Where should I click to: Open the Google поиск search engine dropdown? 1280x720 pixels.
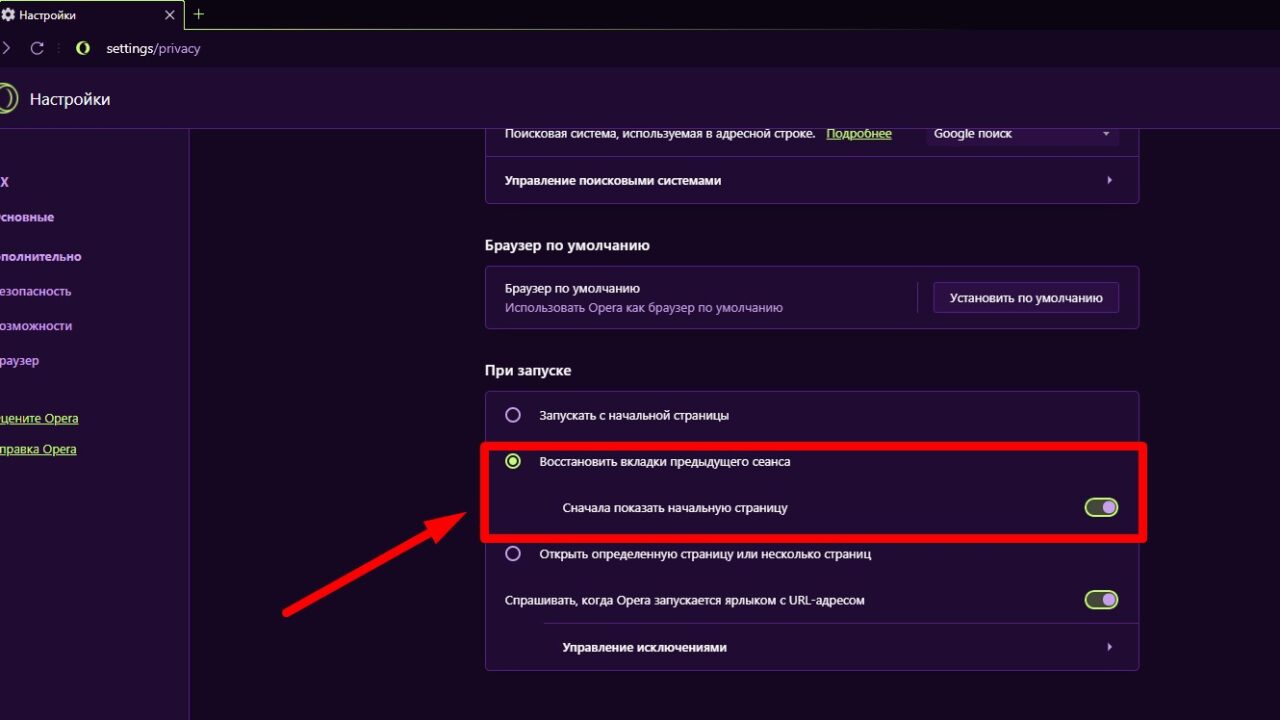(x=1022, y=133)
